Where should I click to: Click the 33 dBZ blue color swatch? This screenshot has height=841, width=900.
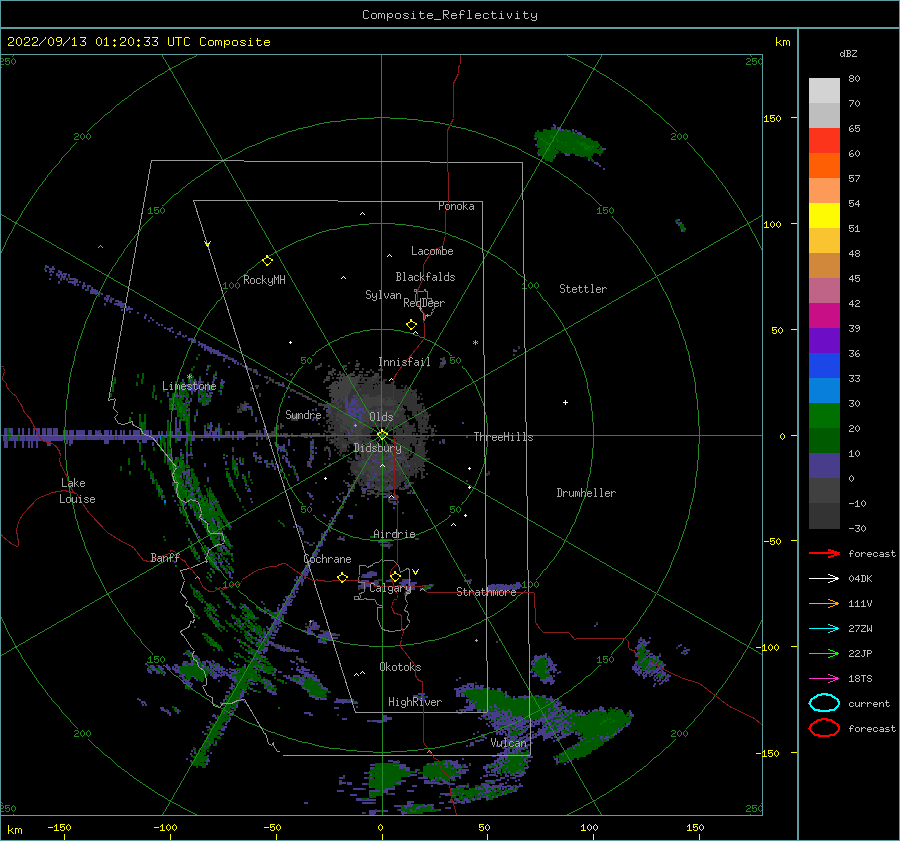point(824,366)
